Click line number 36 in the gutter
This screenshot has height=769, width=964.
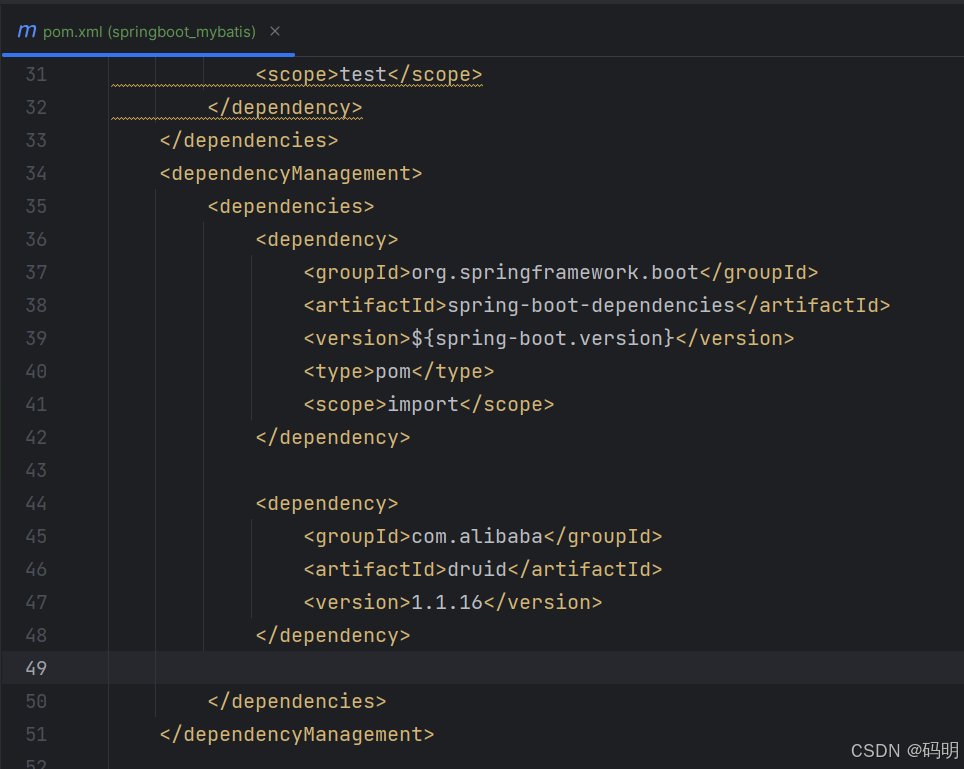click(36, 239)
